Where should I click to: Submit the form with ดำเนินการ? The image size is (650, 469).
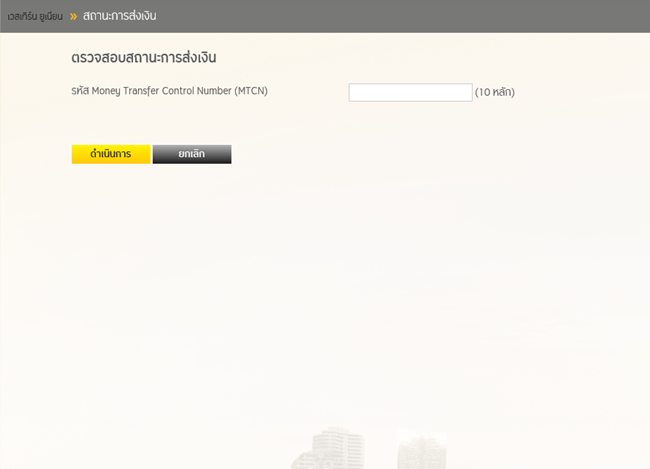111,154
